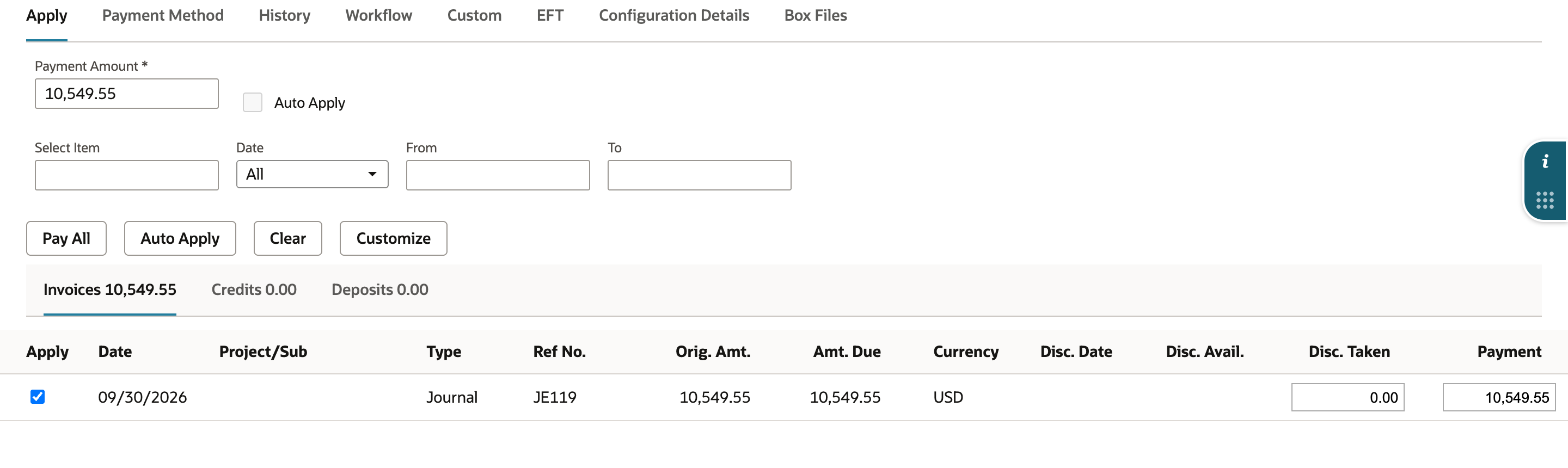The height and width of the screenshot is (468, 1568).
Task: Select the Invoices 10,549.55 sublist tab
Action: pyautogui.click(x=109, y=290)
